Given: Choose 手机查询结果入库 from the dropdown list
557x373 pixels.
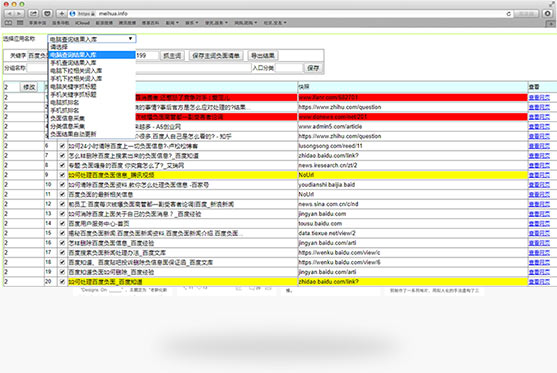Looking at the screenshot, I should pyautogui.click(x=73, y=63).
